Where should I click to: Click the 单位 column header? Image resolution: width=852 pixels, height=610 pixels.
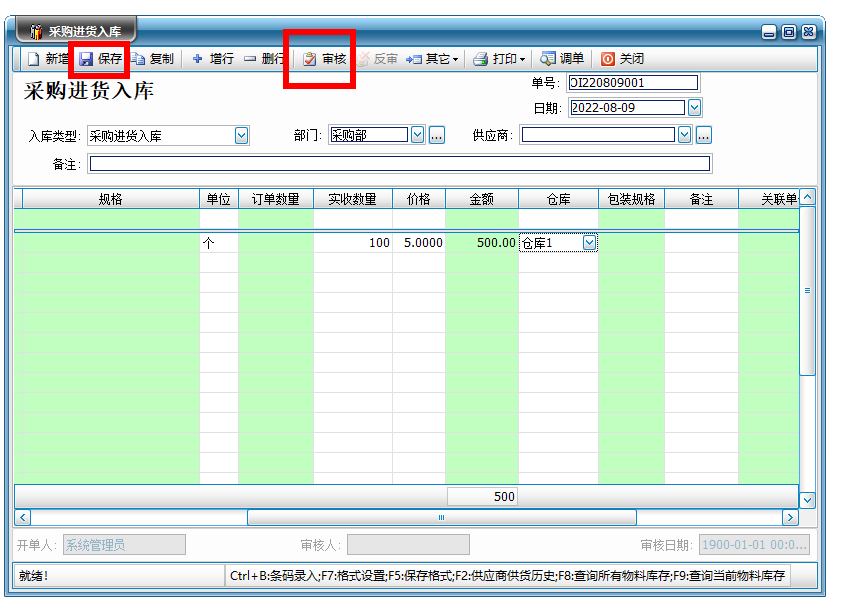point(218,199)
